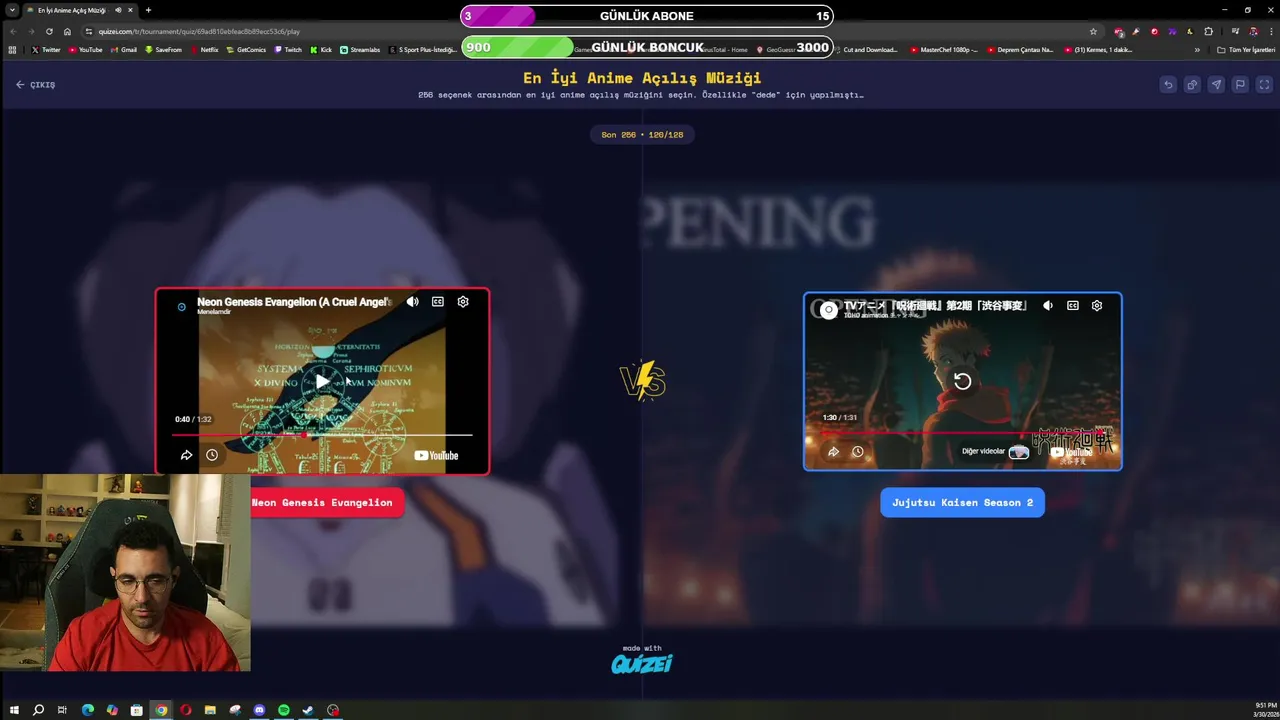This screenshot has width=1280, height=720.
Task: Open the GetComics bookmark
Action: [x=246, y=50]
